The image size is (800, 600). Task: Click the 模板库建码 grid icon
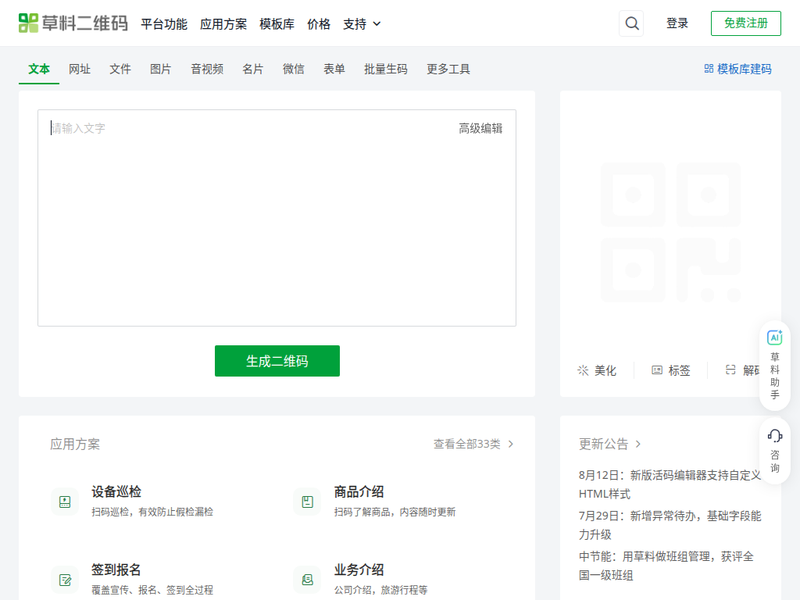(709, 69)
